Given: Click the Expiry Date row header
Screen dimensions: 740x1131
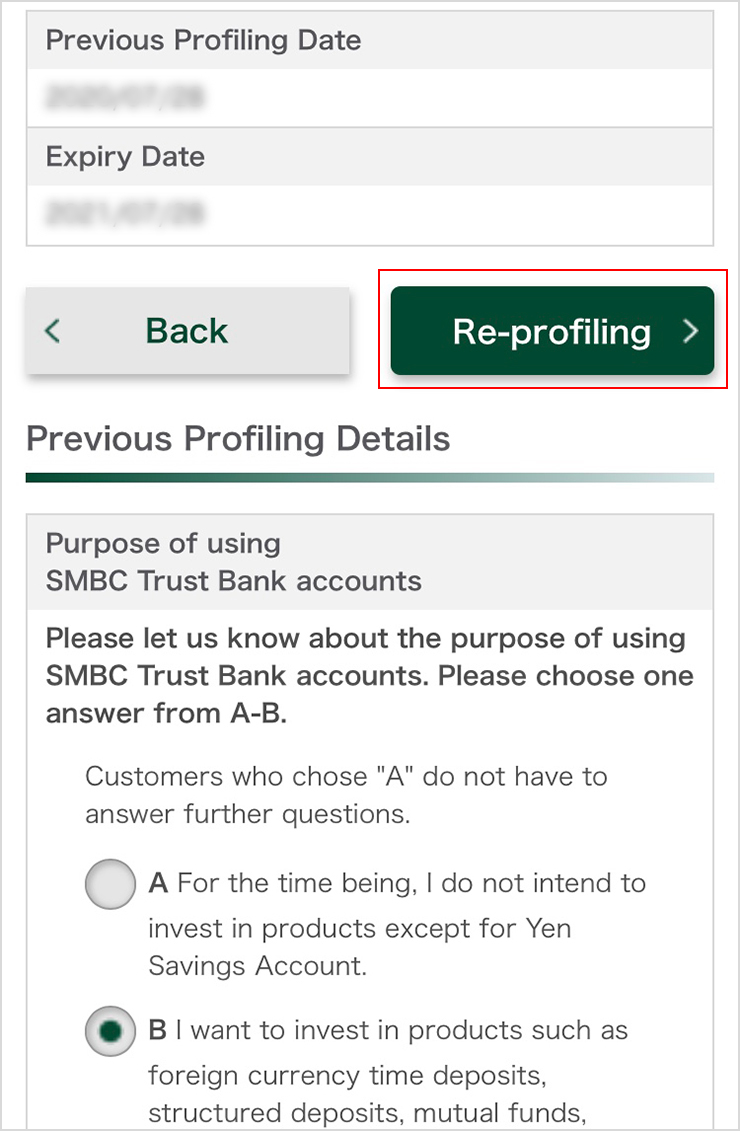Looking at the screenshot, I should [124, 156].
